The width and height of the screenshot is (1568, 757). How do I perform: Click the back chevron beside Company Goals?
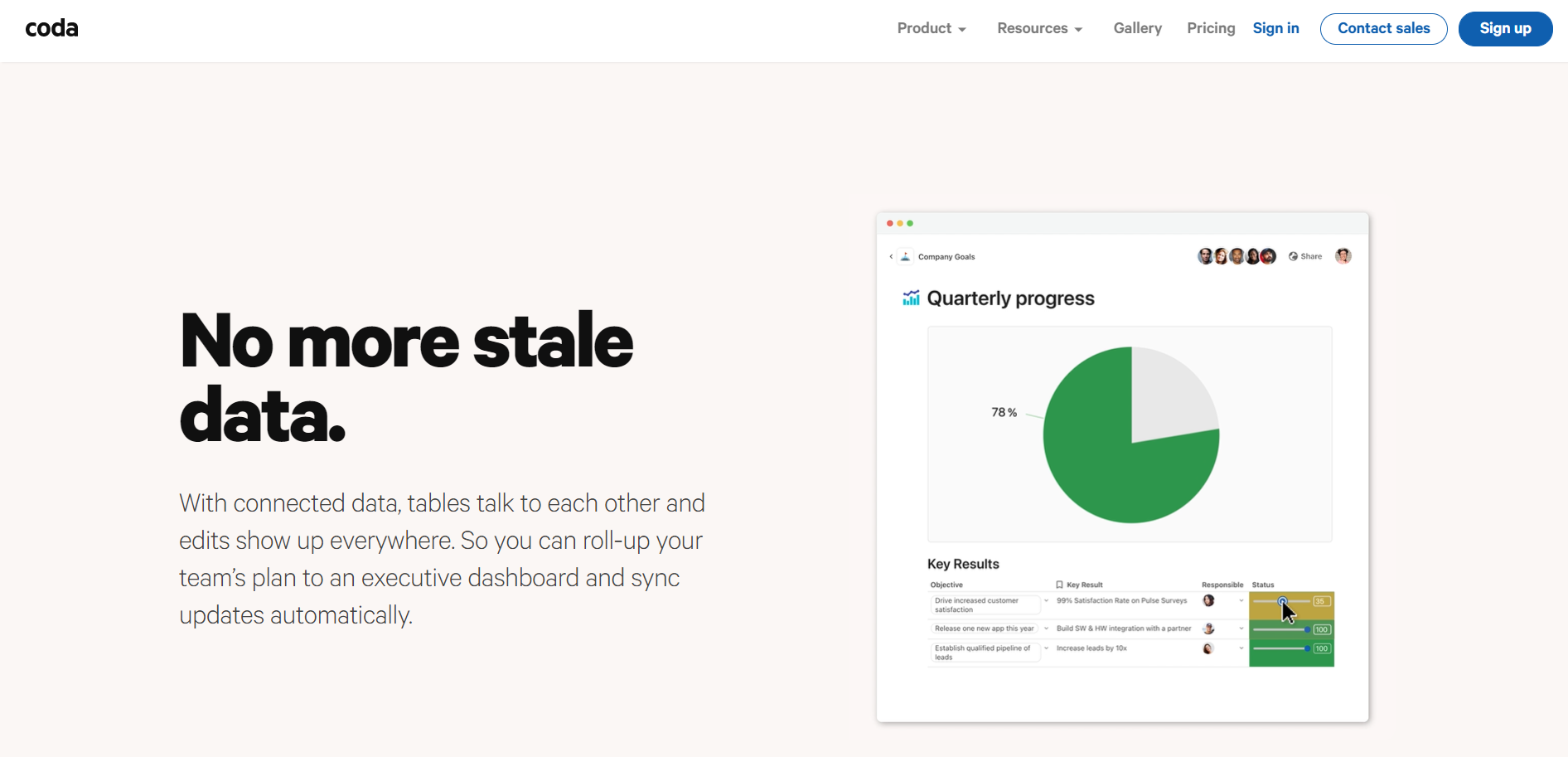pyautogui.click(x=891, y=257)
